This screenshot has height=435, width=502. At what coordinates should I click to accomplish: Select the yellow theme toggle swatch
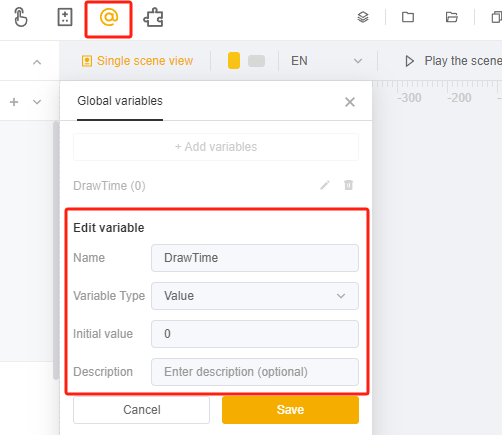coord(234,61)
